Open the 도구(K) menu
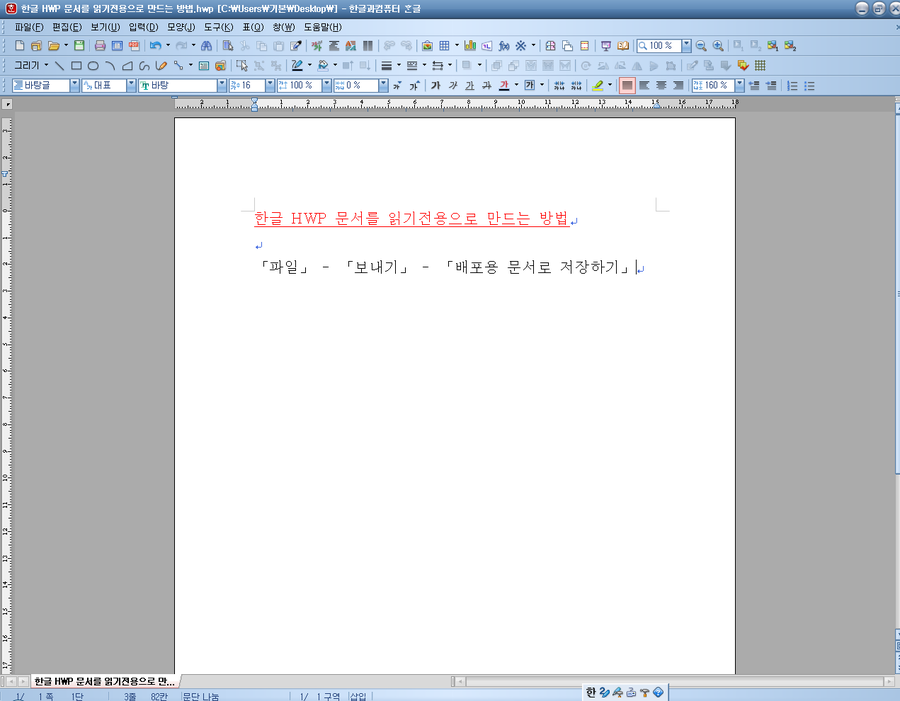The height and width of the screenshot is (701, 900). click(218, 27)
